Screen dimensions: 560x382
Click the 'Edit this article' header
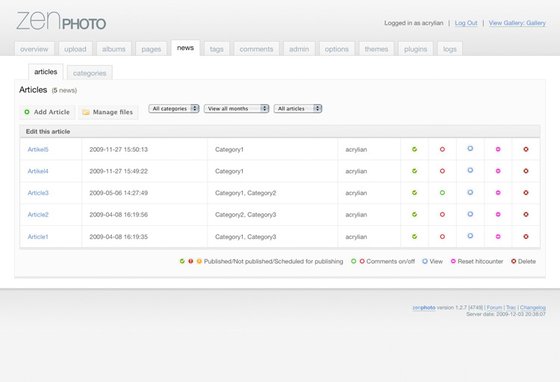point(48,132)
